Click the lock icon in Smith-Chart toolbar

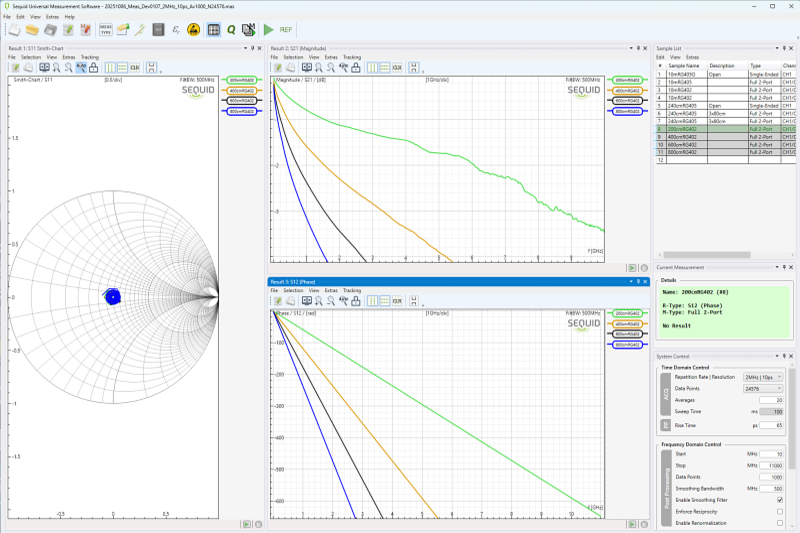pyautogui.click(x=94, y=68)
